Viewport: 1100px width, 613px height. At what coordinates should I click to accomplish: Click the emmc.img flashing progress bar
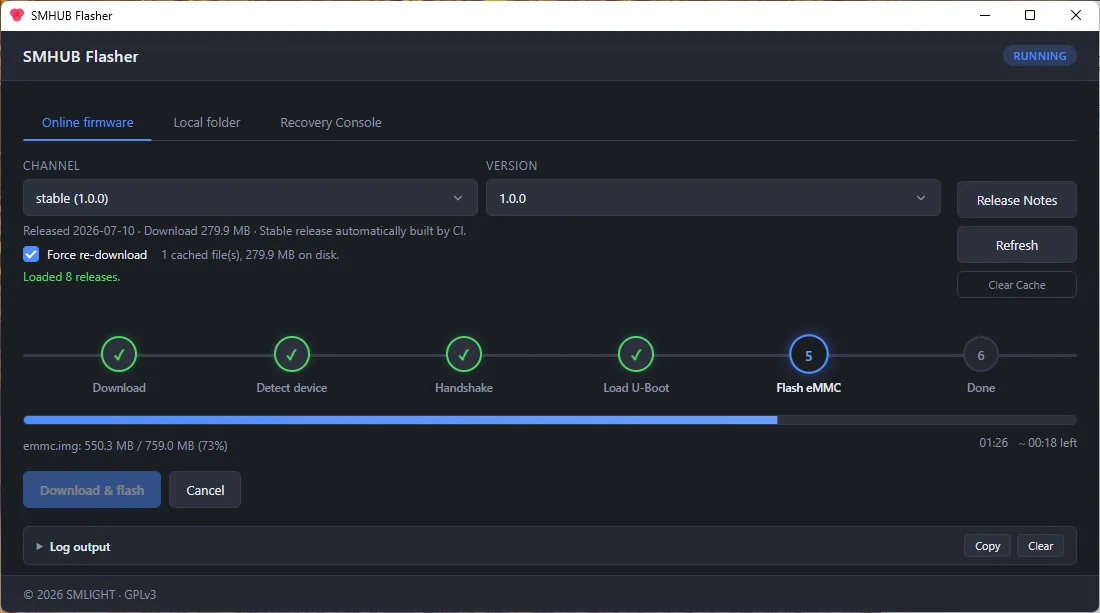coord(550,419)
